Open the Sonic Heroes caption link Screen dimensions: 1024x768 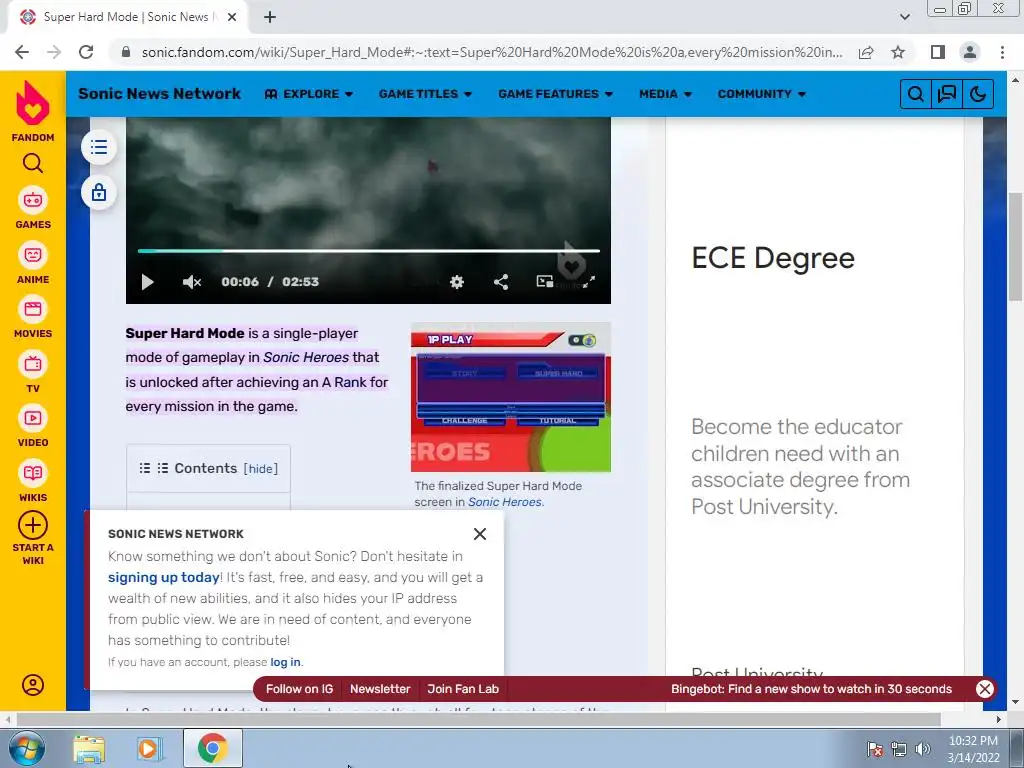tap(504, 502)
